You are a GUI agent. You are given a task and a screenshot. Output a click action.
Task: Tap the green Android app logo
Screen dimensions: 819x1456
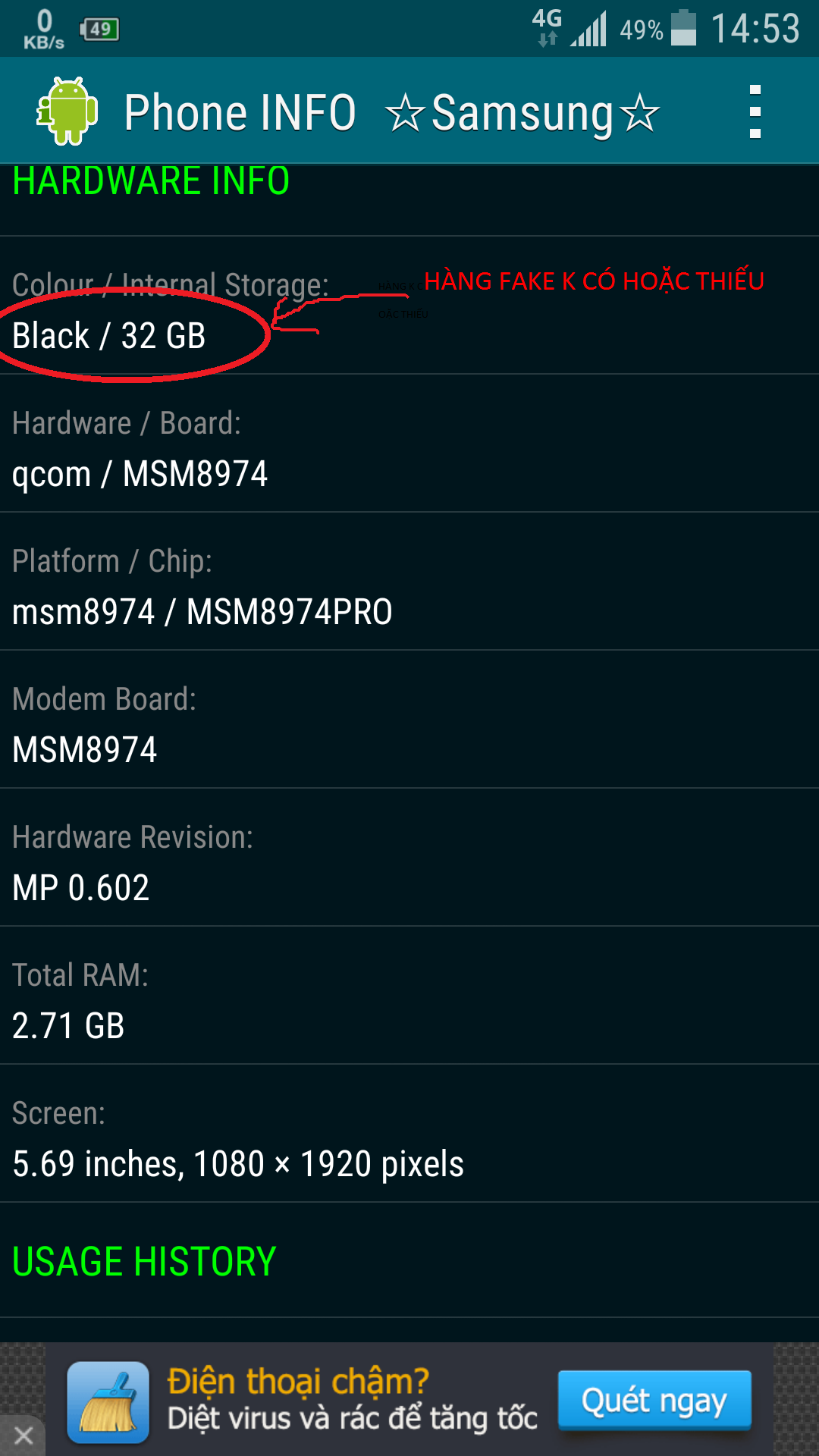pyautogui.click(x=67, y=111)
